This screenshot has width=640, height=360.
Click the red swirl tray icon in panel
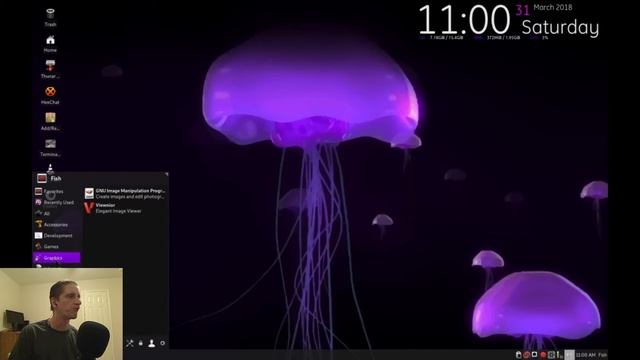pyautogui.click(x=527, y=355)
